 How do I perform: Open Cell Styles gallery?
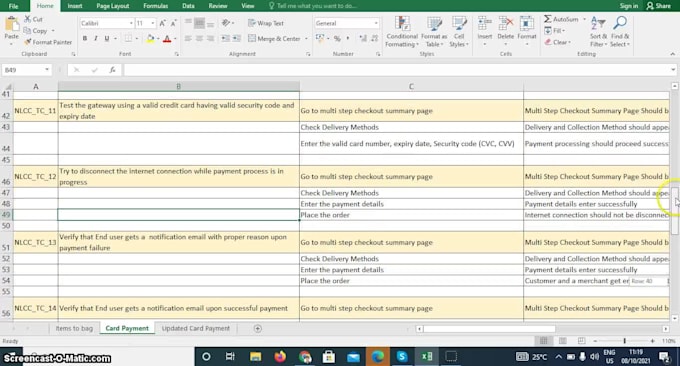[458, 32]
